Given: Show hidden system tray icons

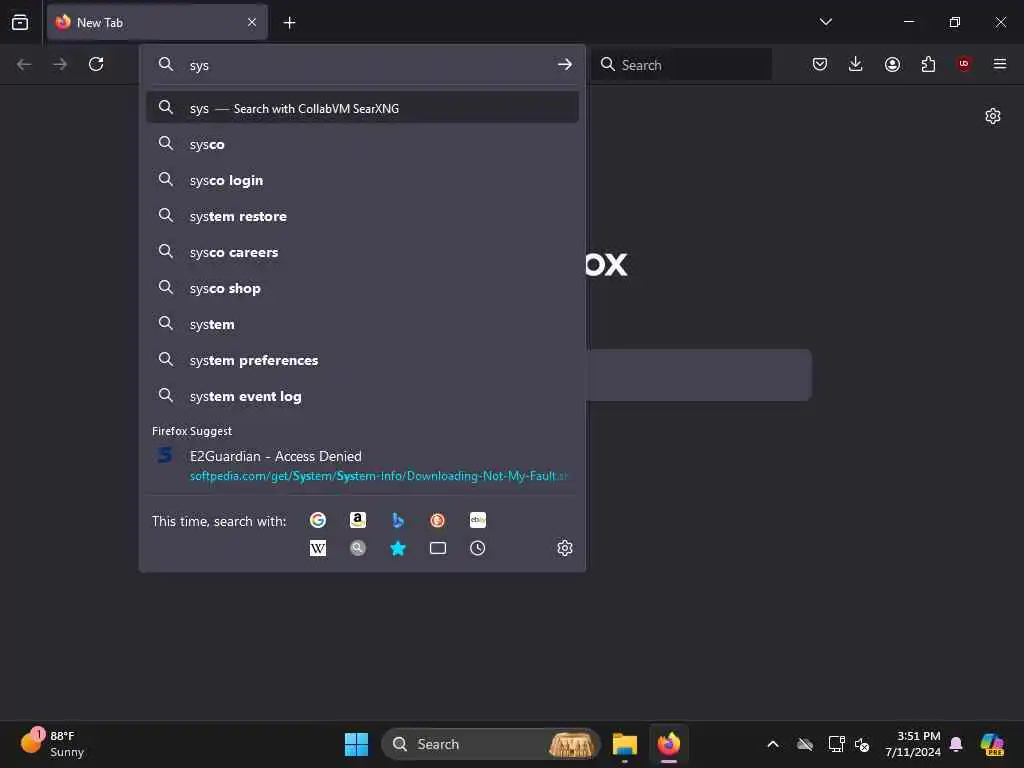Looking at the screenshot, I should (773, 744).
